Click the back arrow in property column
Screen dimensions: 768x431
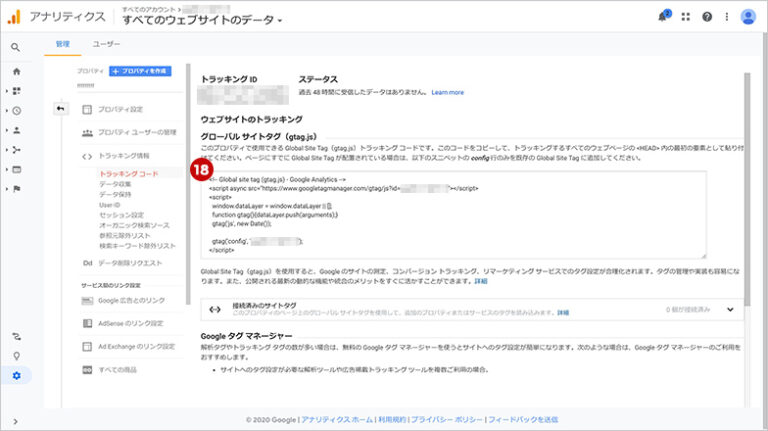[60, 108]
